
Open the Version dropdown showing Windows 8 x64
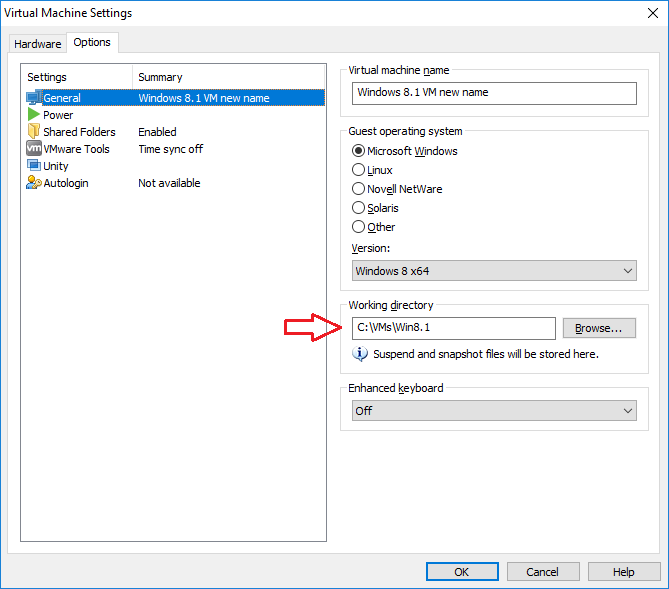tap(494, 271)
